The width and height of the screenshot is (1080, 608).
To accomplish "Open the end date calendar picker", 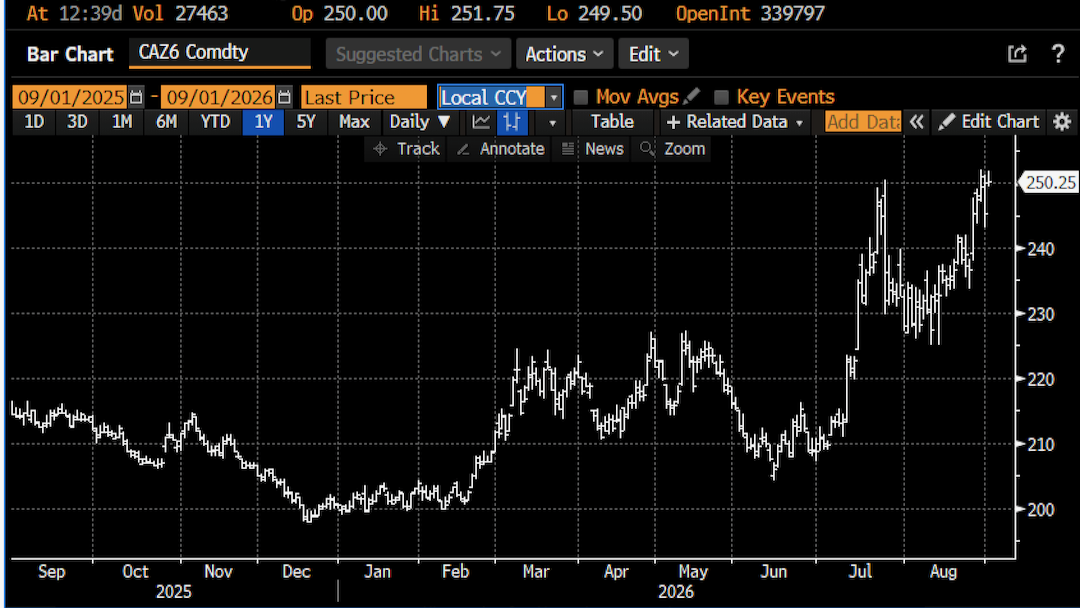I will (x=284, y=97).
